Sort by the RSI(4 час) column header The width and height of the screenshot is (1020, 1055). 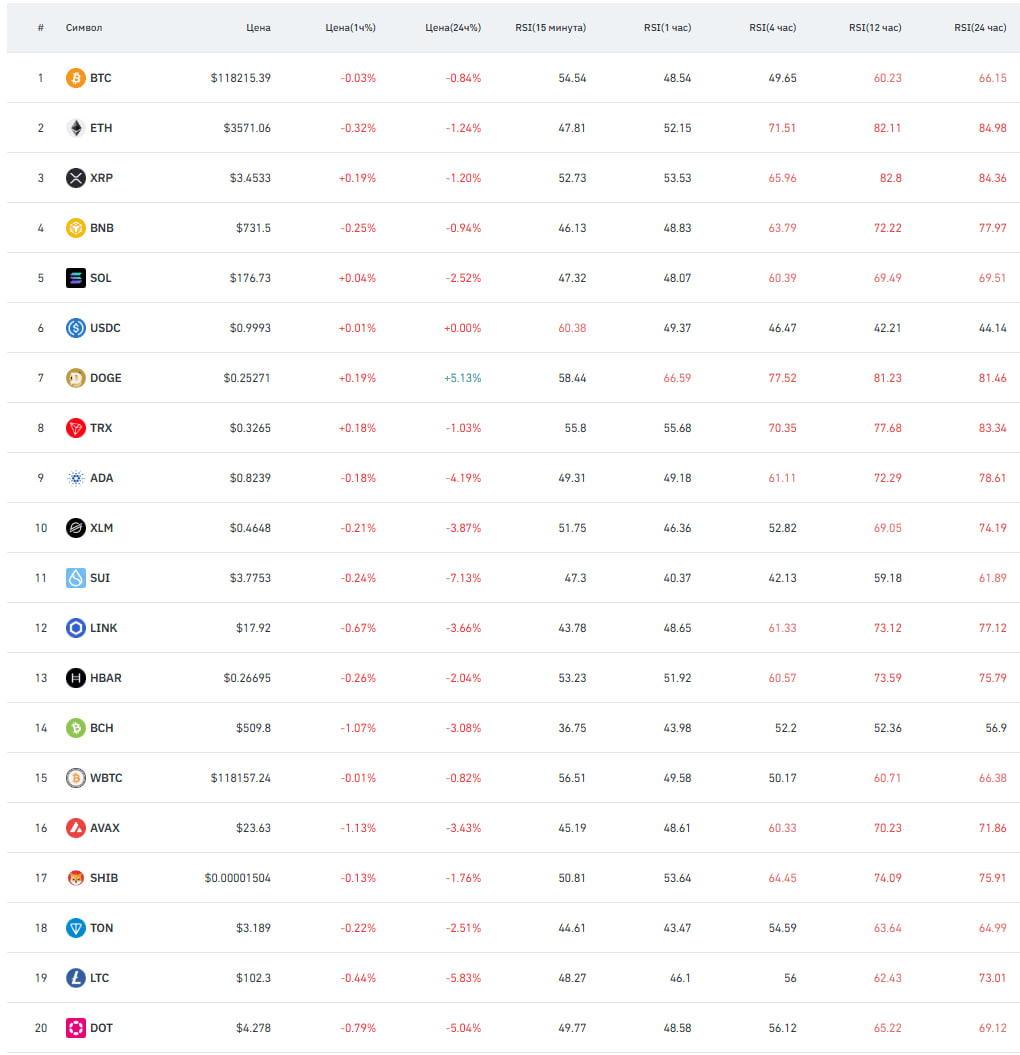click(x=772, y=28)
